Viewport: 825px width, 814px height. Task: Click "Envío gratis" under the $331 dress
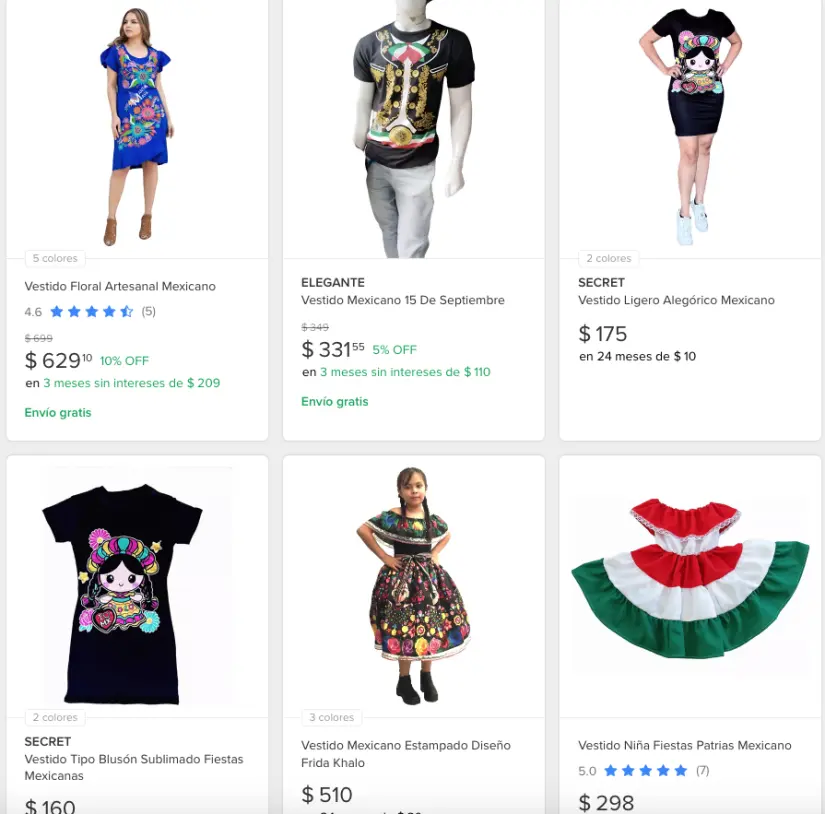coord(334,402)
